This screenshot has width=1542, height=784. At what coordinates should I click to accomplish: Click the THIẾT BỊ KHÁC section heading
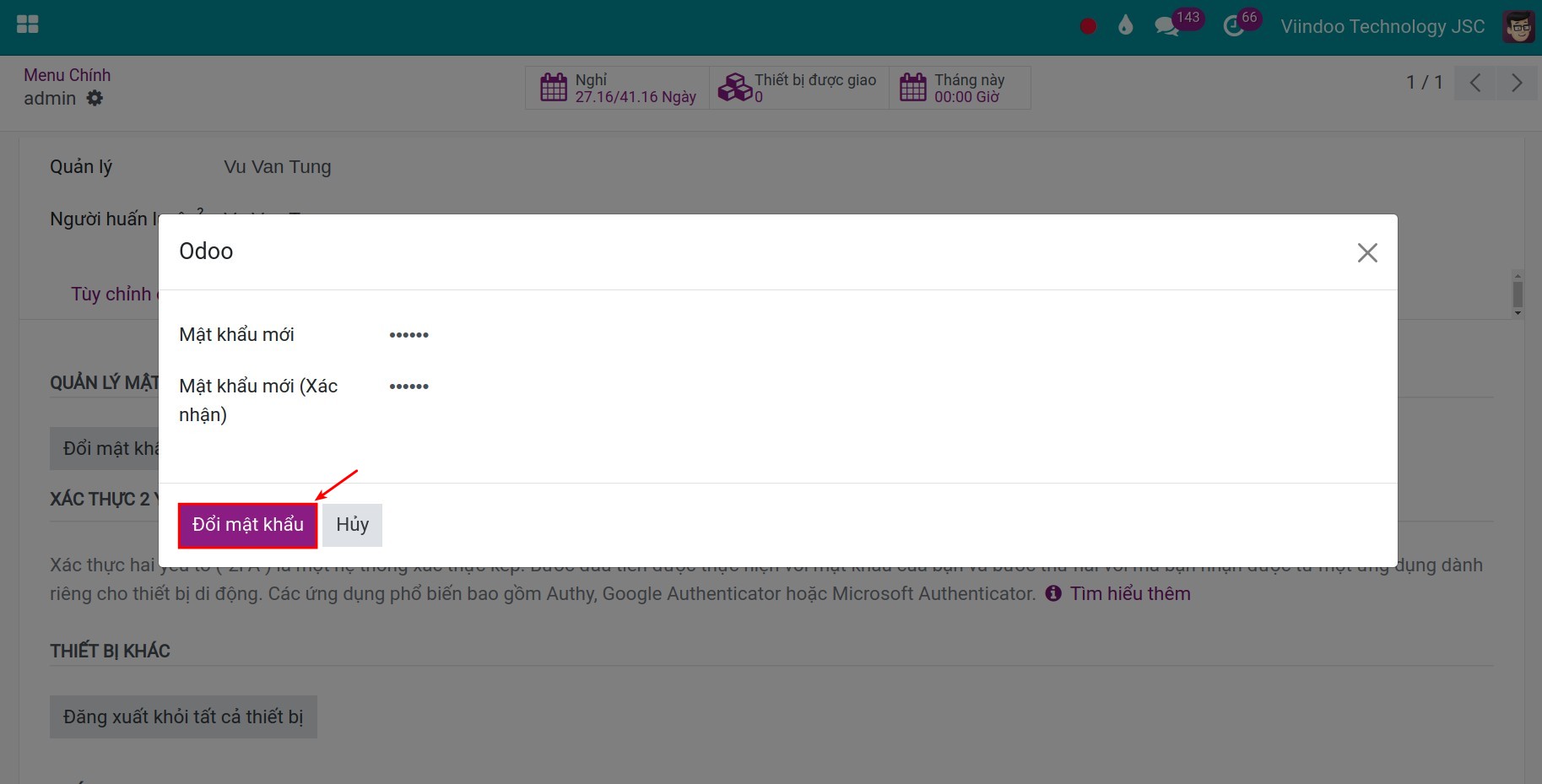(x=110, y=652)
